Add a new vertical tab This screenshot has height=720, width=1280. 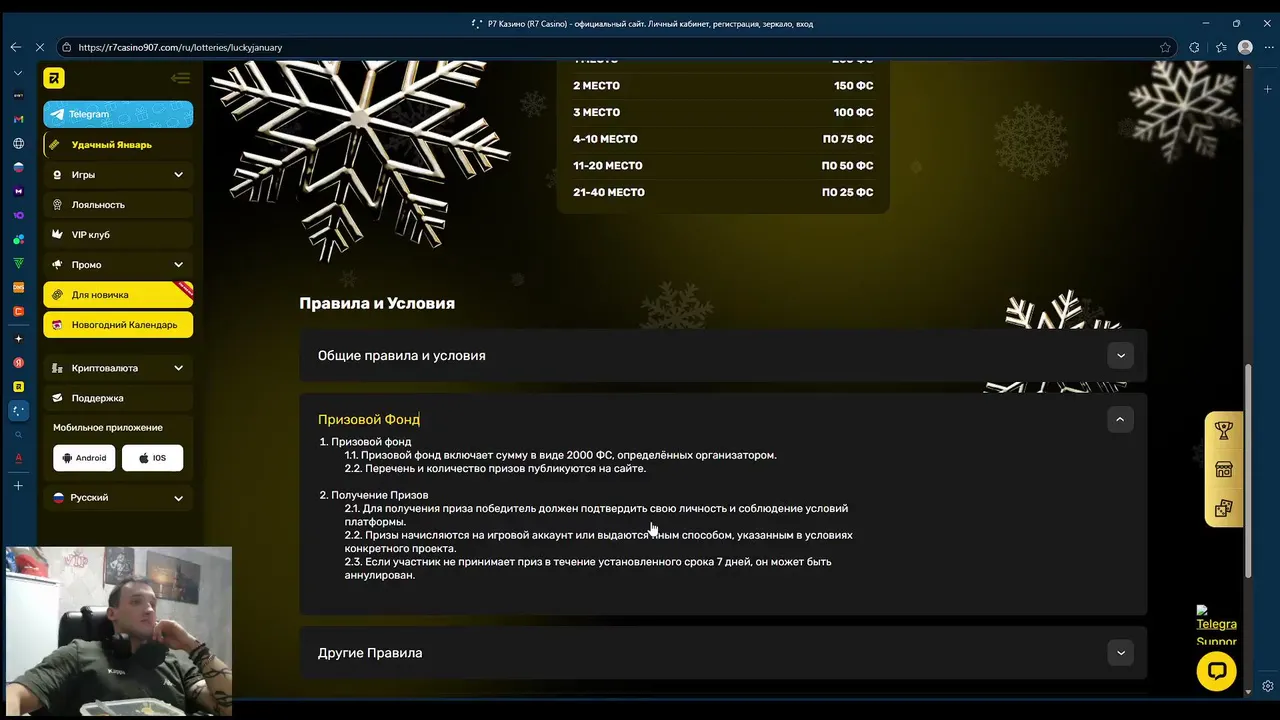18,485
